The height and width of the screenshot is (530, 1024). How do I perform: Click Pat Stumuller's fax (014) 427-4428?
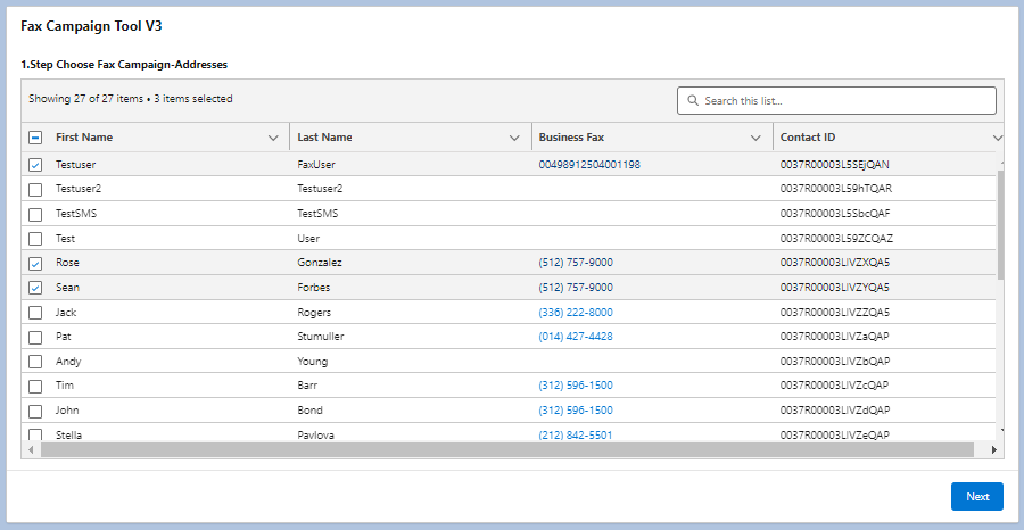click(x=575, y=337)
